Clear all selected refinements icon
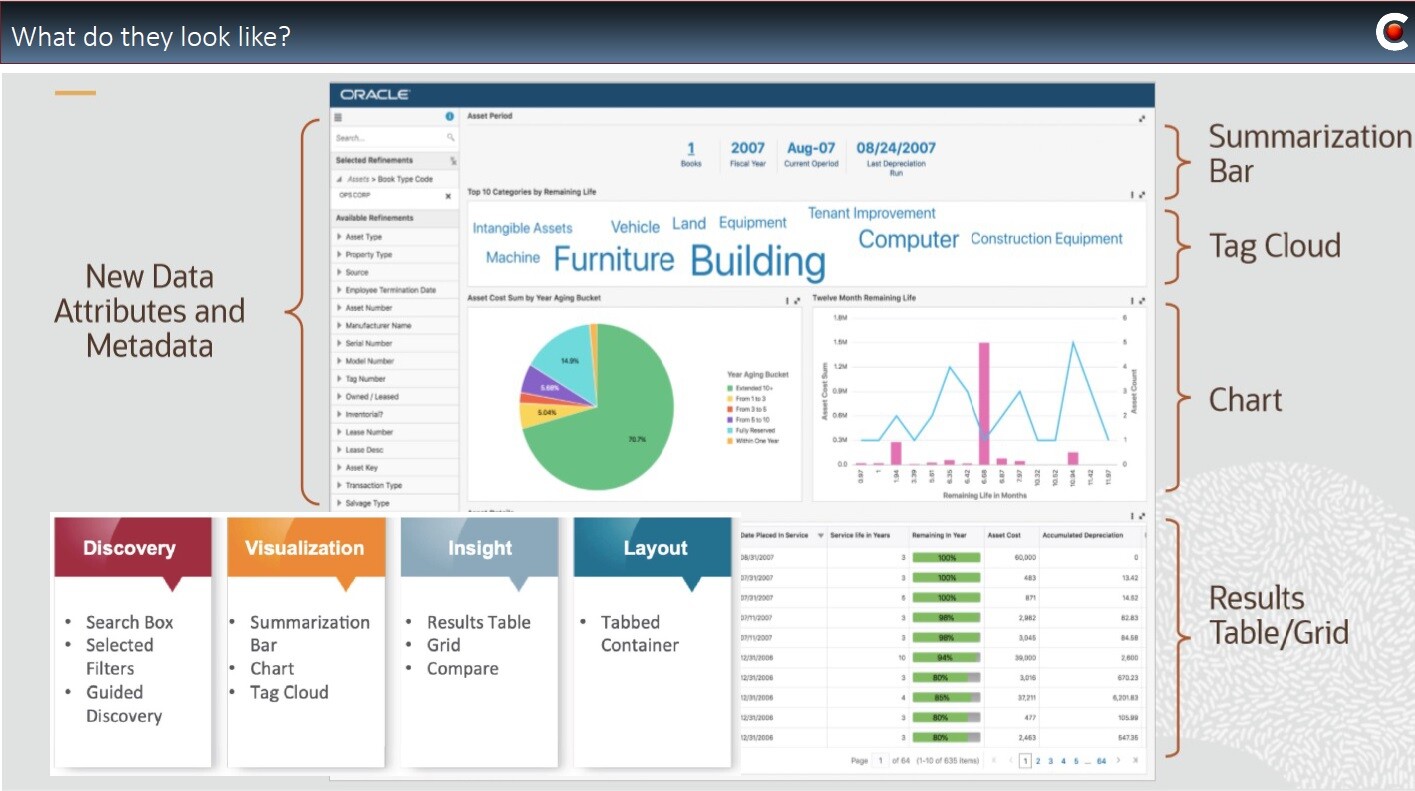This screenshot has height=791, width=1415. [x=453, y=161]
